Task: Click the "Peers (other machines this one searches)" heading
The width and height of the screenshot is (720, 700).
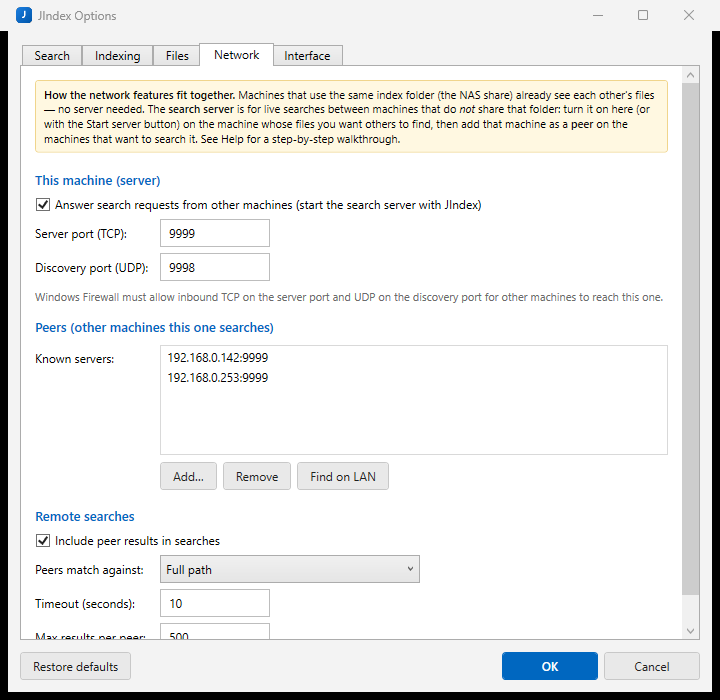Action: 154,327
